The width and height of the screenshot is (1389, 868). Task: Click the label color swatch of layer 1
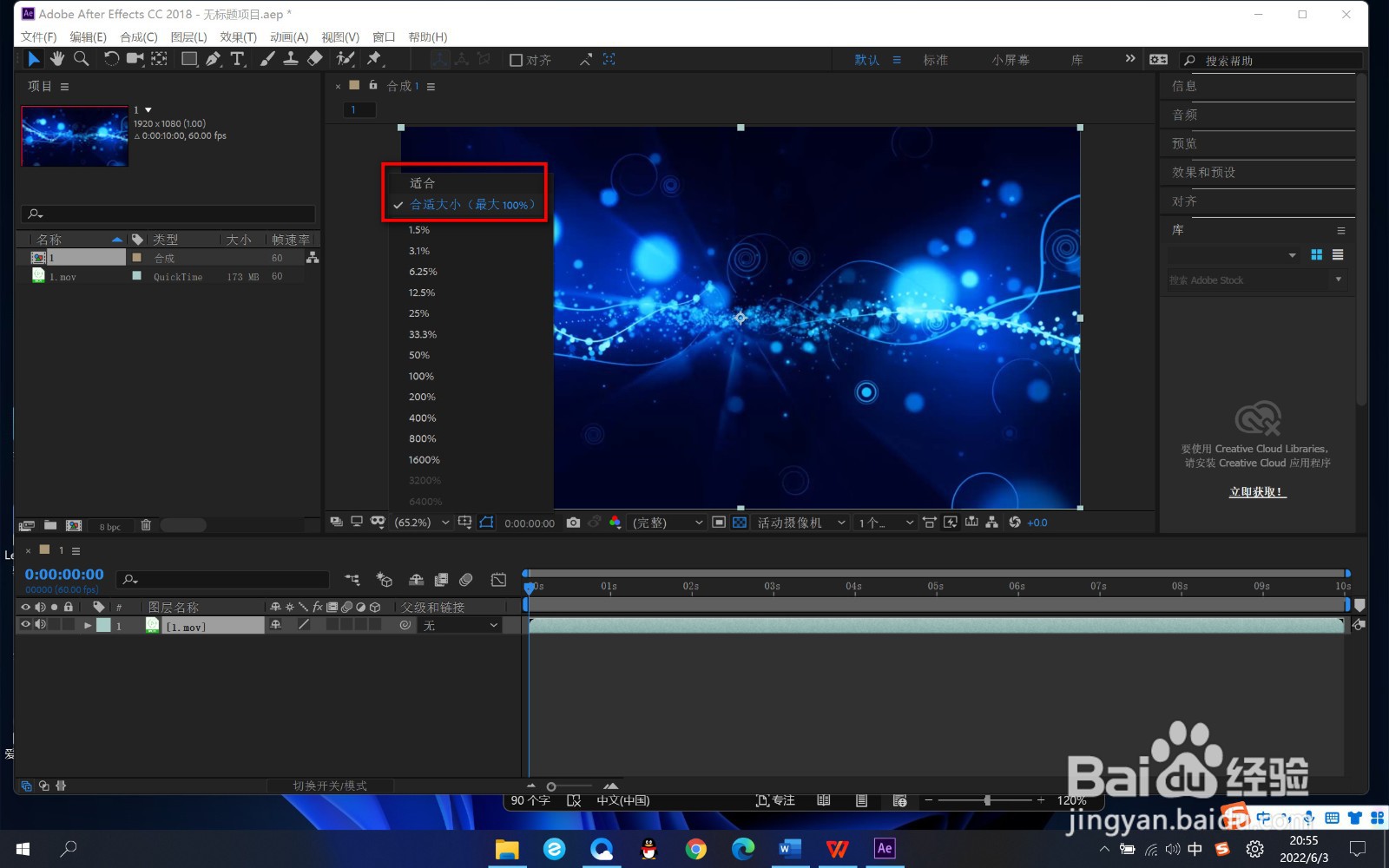pos(103,625)
